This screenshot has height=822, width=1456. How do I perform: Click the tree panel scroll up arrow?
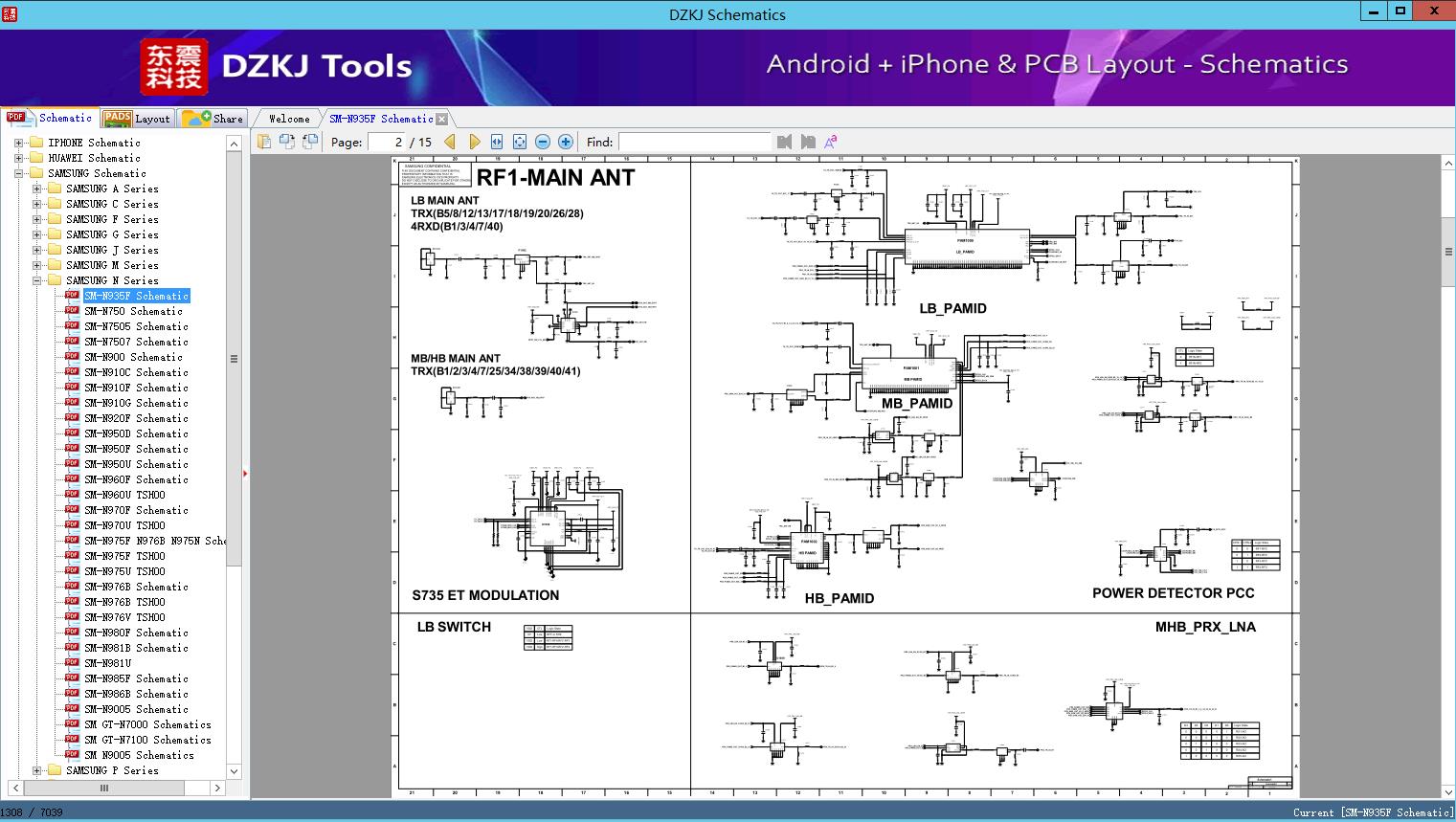pyautogui.click(x=234, y=144)
